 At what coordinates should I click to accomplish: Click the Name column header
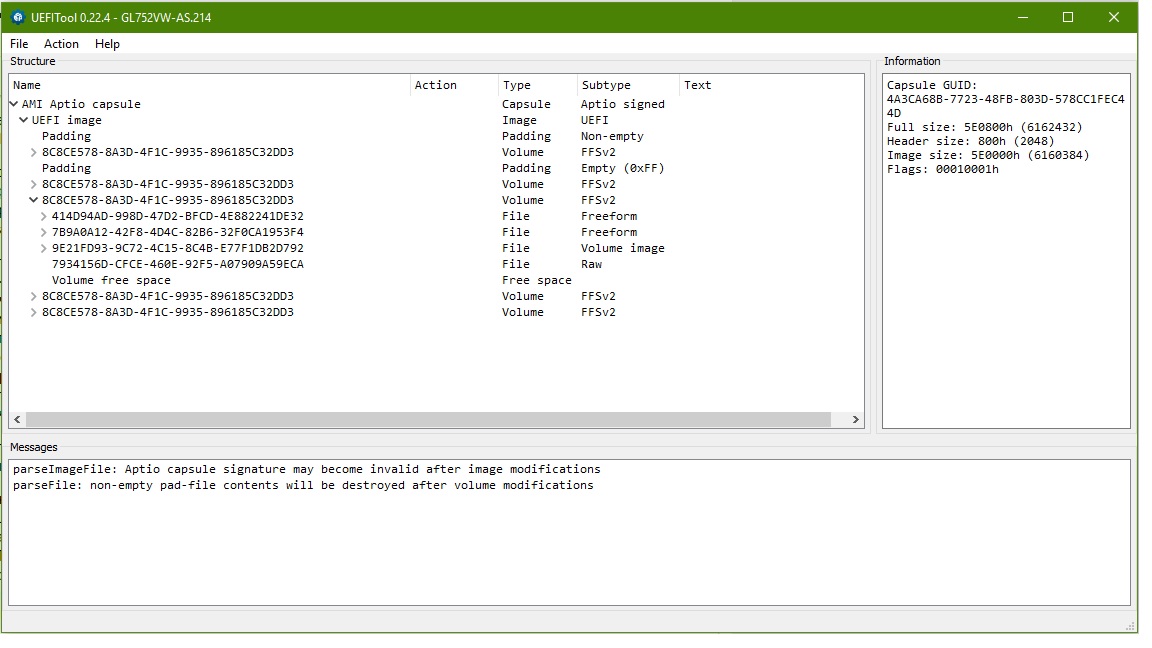coord(27,85)
